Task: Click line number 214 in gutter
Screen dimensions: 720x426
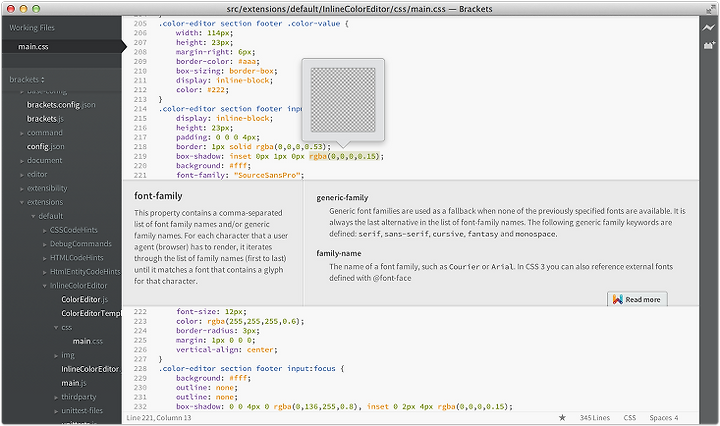Action: pyautogui.click(x=140, y=109)
